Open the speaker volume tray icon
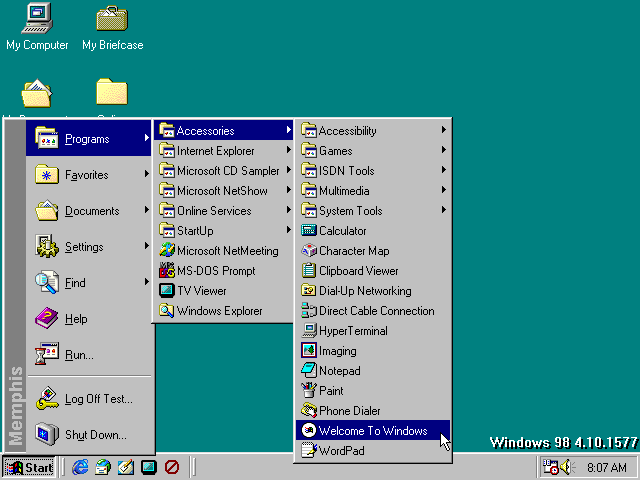 pyautogui.click(x=567, y=467)
